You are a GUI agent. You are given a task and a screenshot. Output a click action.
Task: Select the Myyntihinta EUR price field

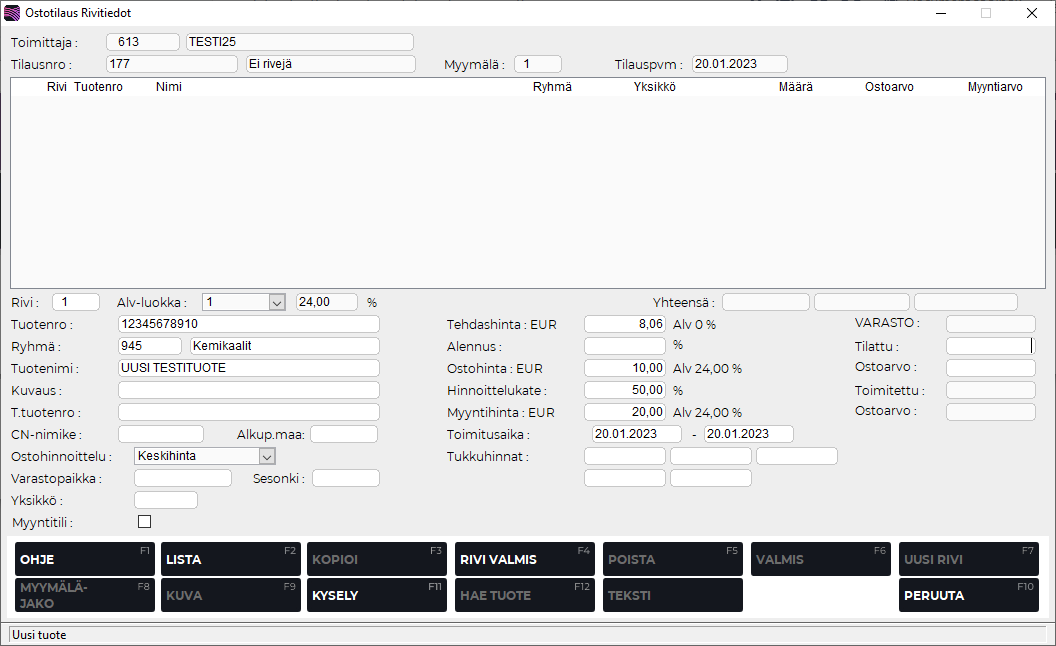pos(625,412)
